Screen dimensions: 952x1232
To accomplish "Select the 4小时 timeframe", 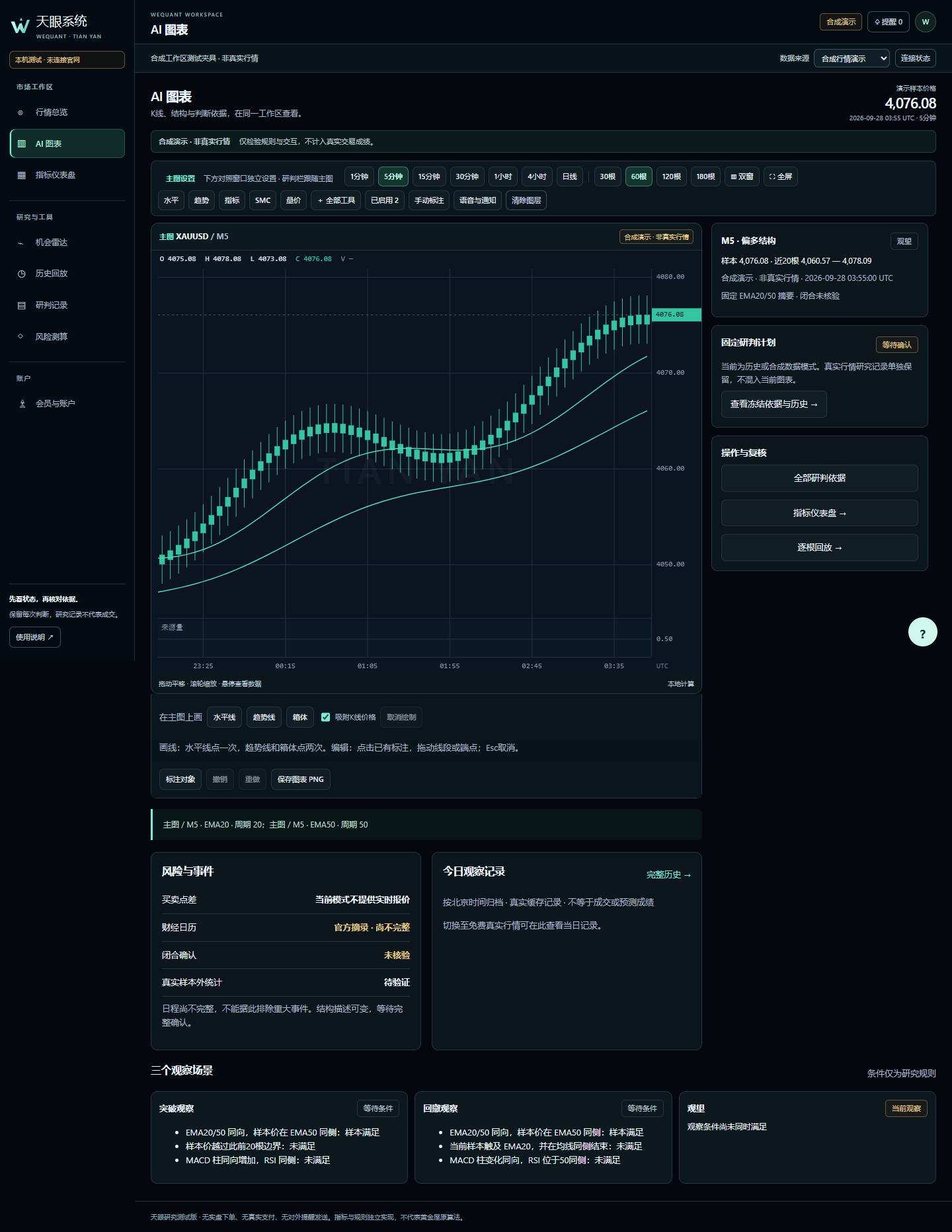I will 537,176.
